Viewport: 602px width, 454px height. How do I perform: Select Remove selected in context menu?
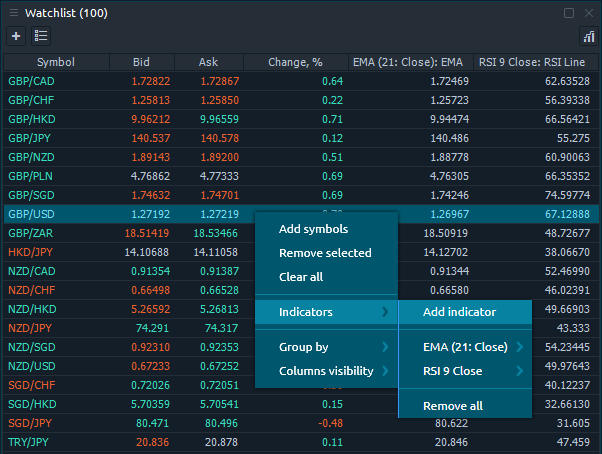[x=325, y=253]
